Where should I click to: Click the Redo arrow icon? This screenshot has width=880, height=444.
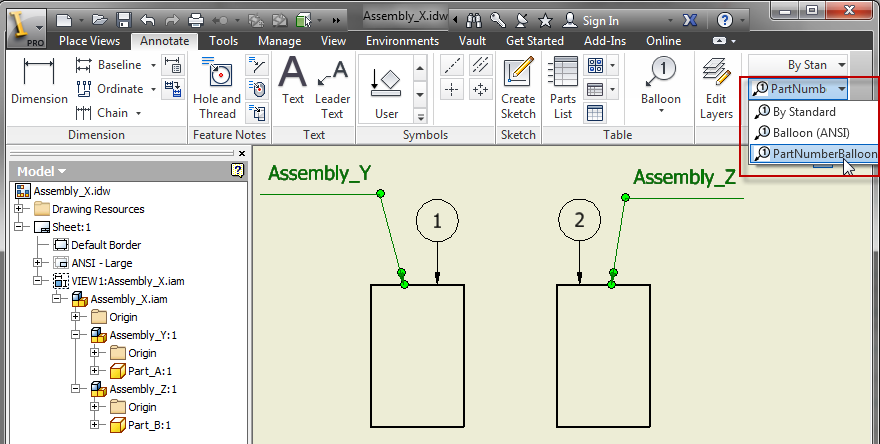click(171, 21)
